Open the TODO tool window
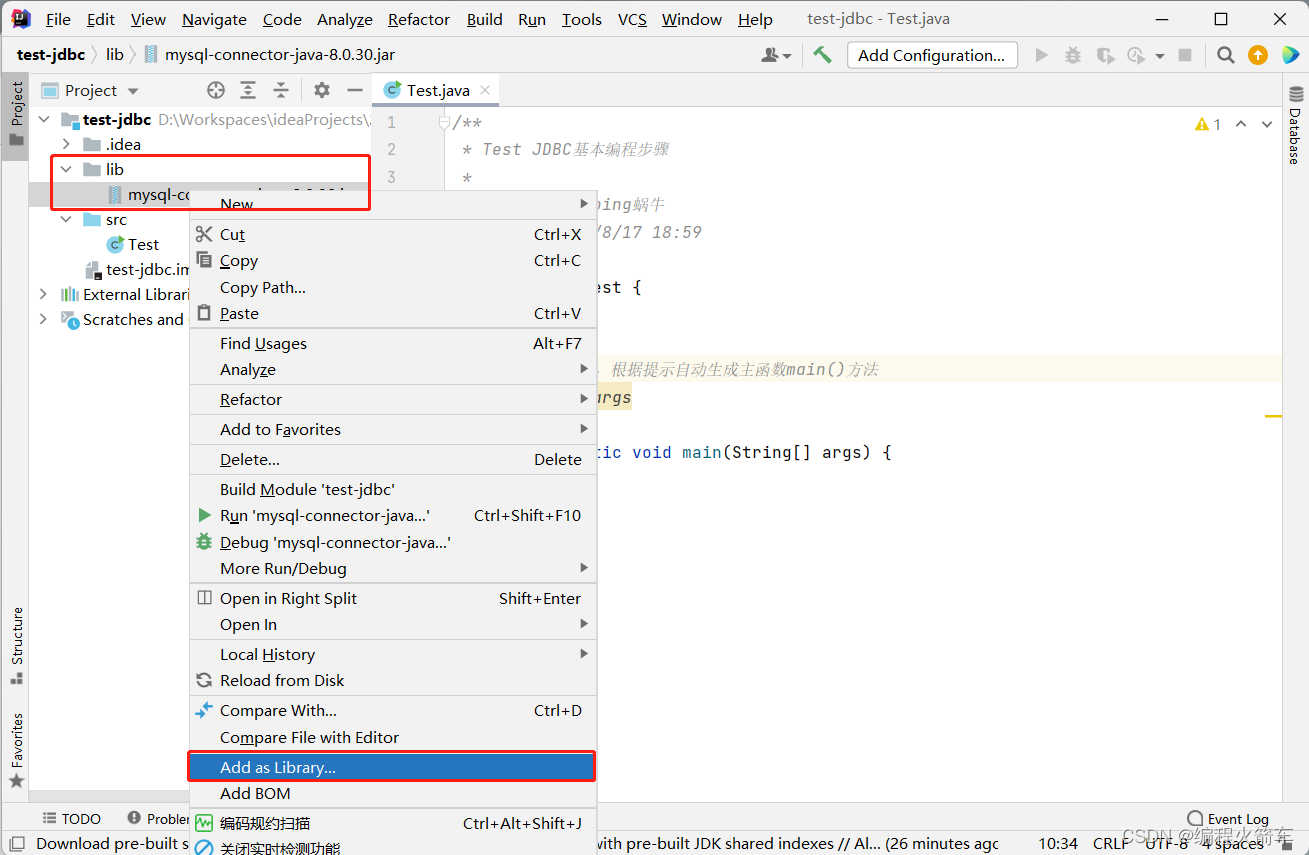 [x=72, y=818]
